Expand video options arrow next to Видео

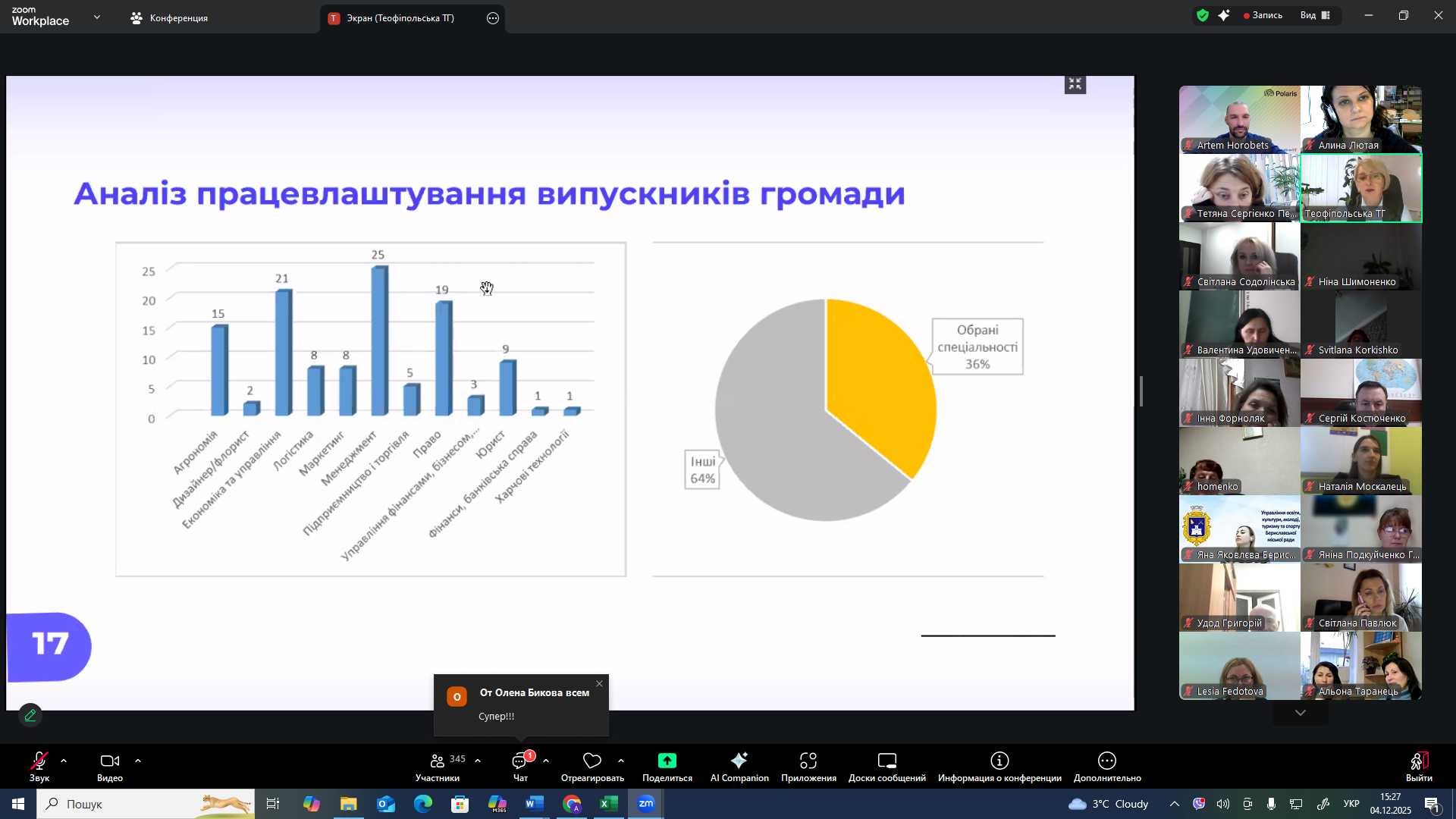(x=138, y=760)
